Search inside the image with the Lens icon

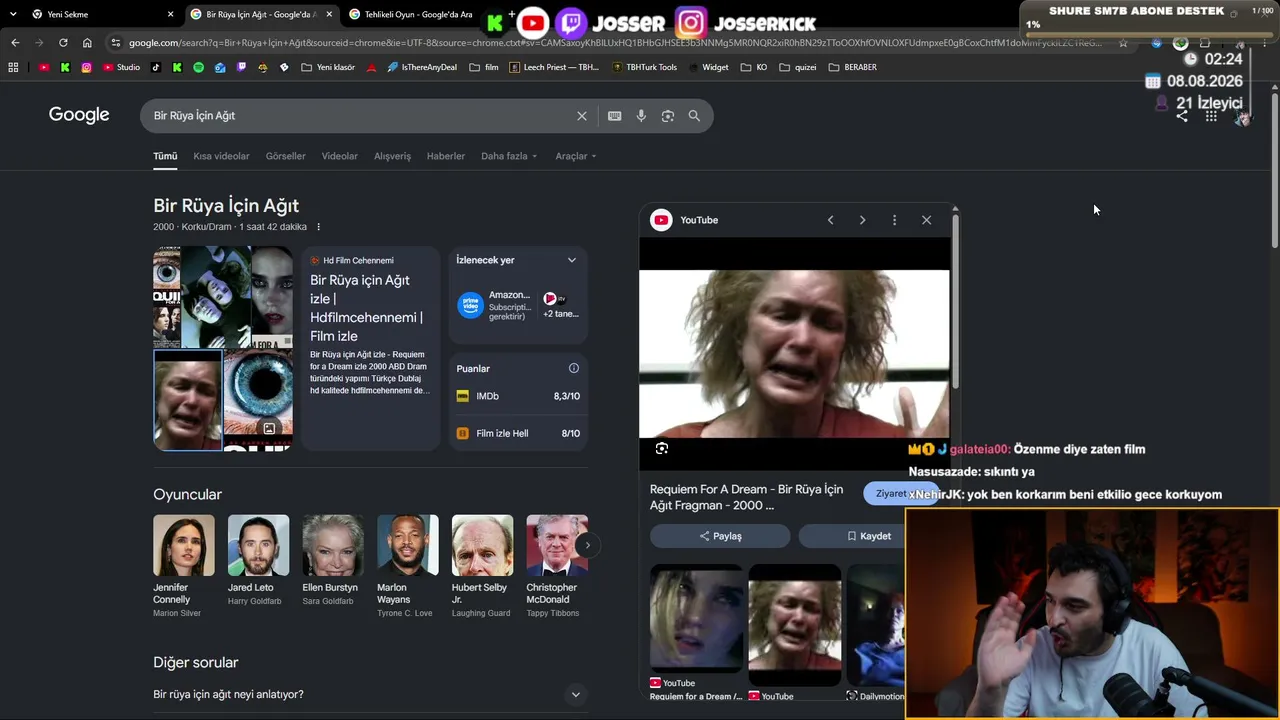click(x=661, y=449)
